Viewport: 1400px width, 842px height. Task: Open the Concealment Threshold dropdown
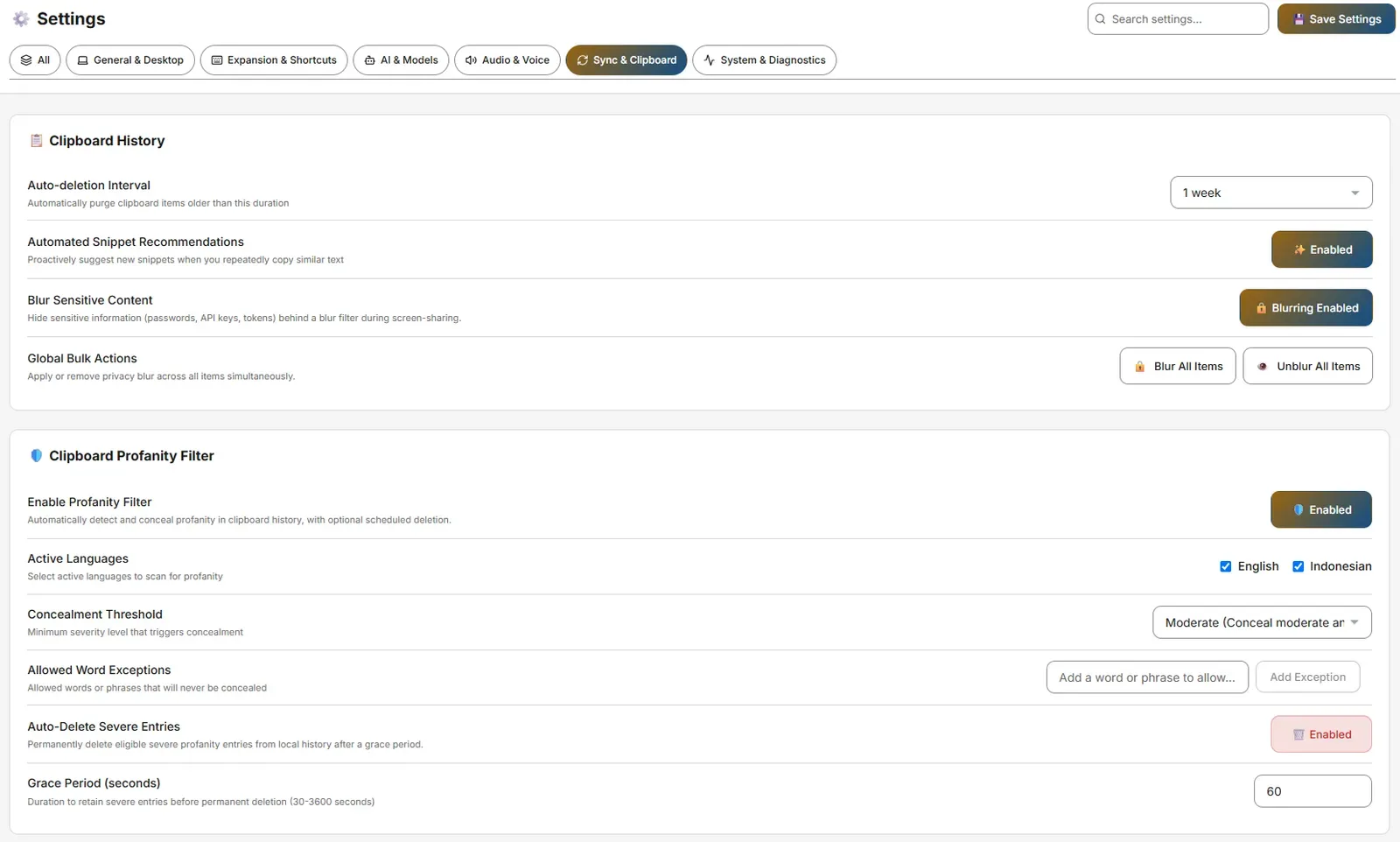[x=1262, y=623]
